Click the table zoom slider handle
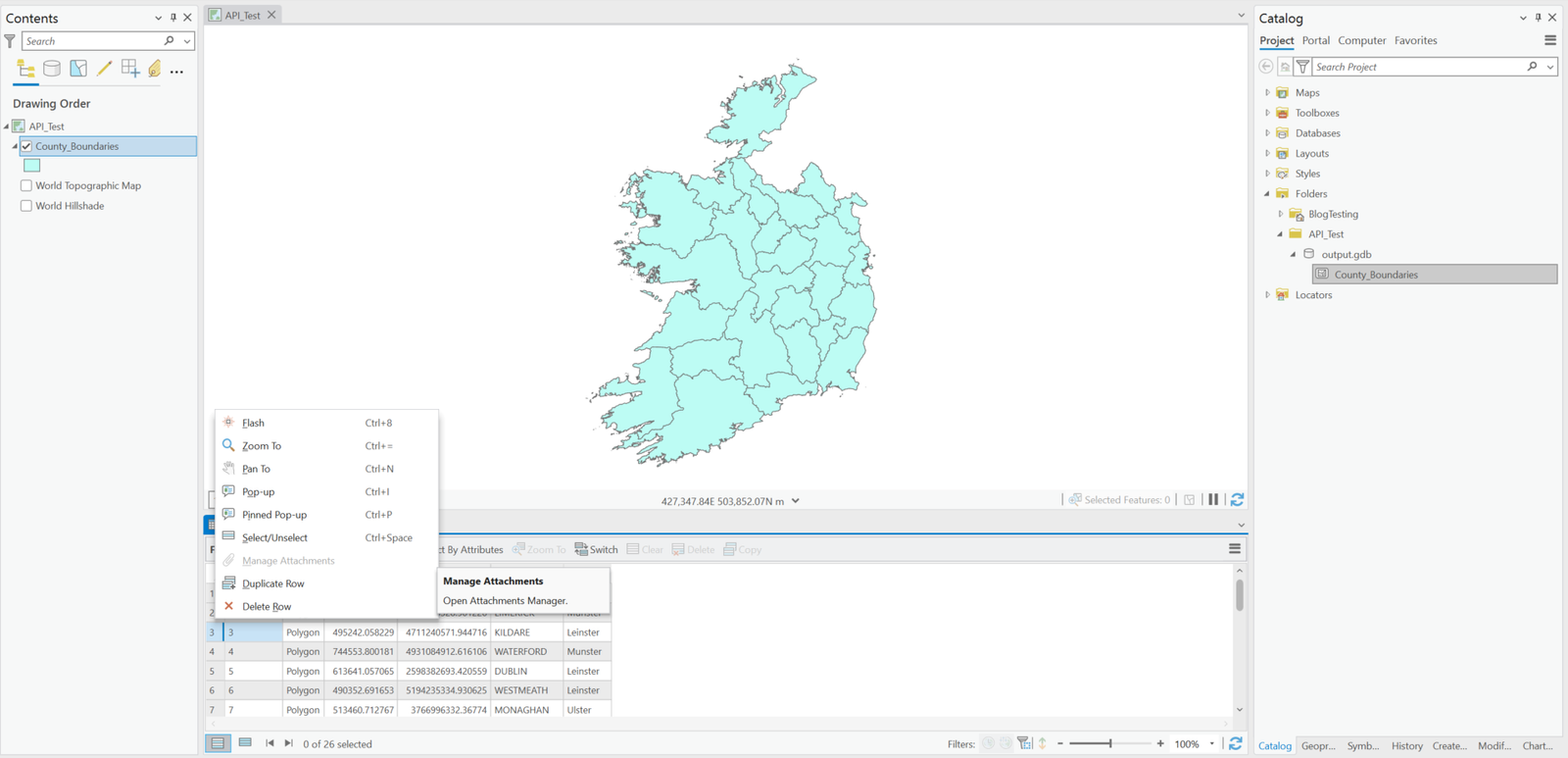Image resolution: width=1568 pixels, height=758 pixels. pos(1110,743)
